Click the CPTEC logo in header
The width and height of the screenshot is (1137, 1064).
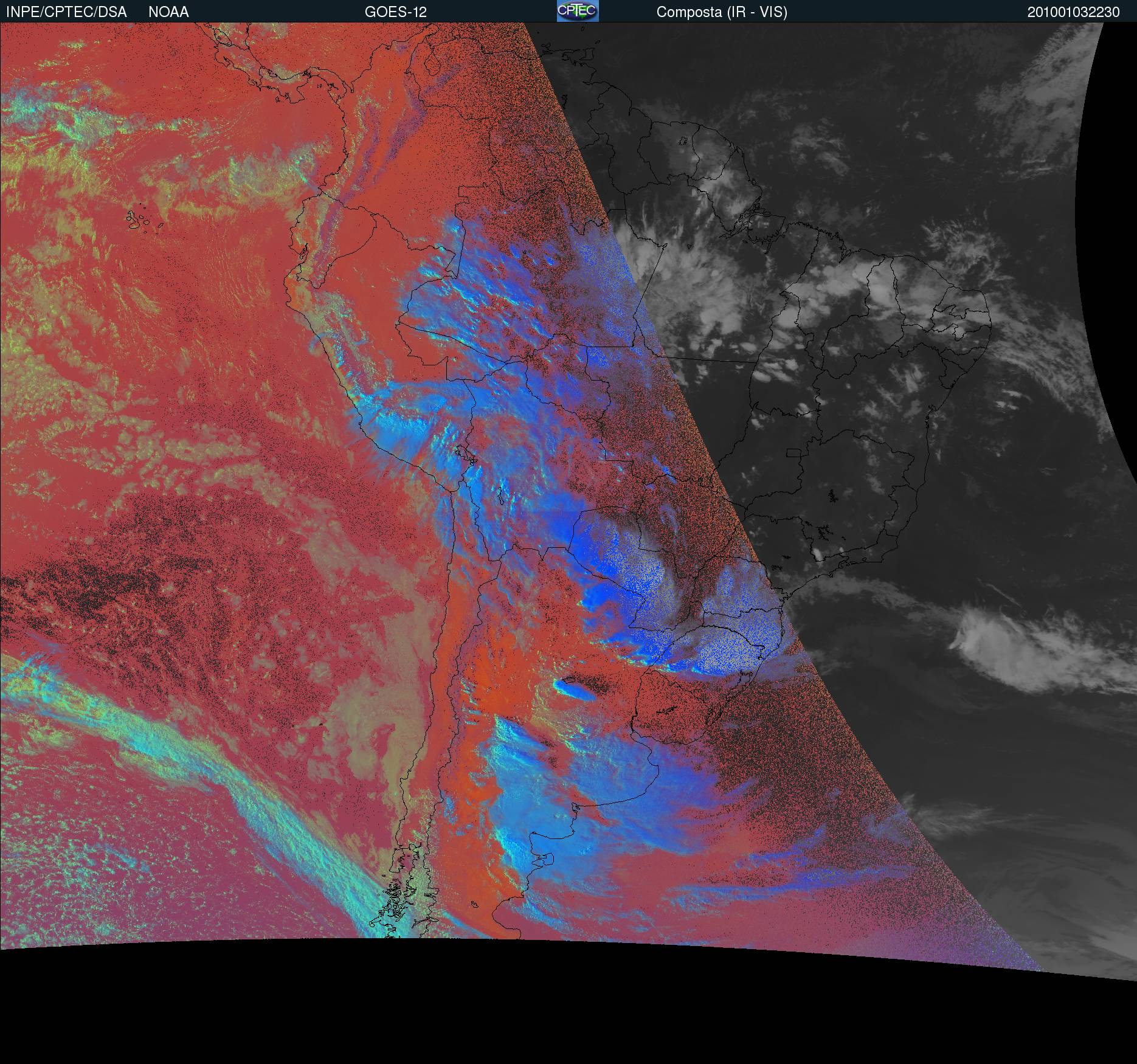pyautogui.click(x=578, y=11)
